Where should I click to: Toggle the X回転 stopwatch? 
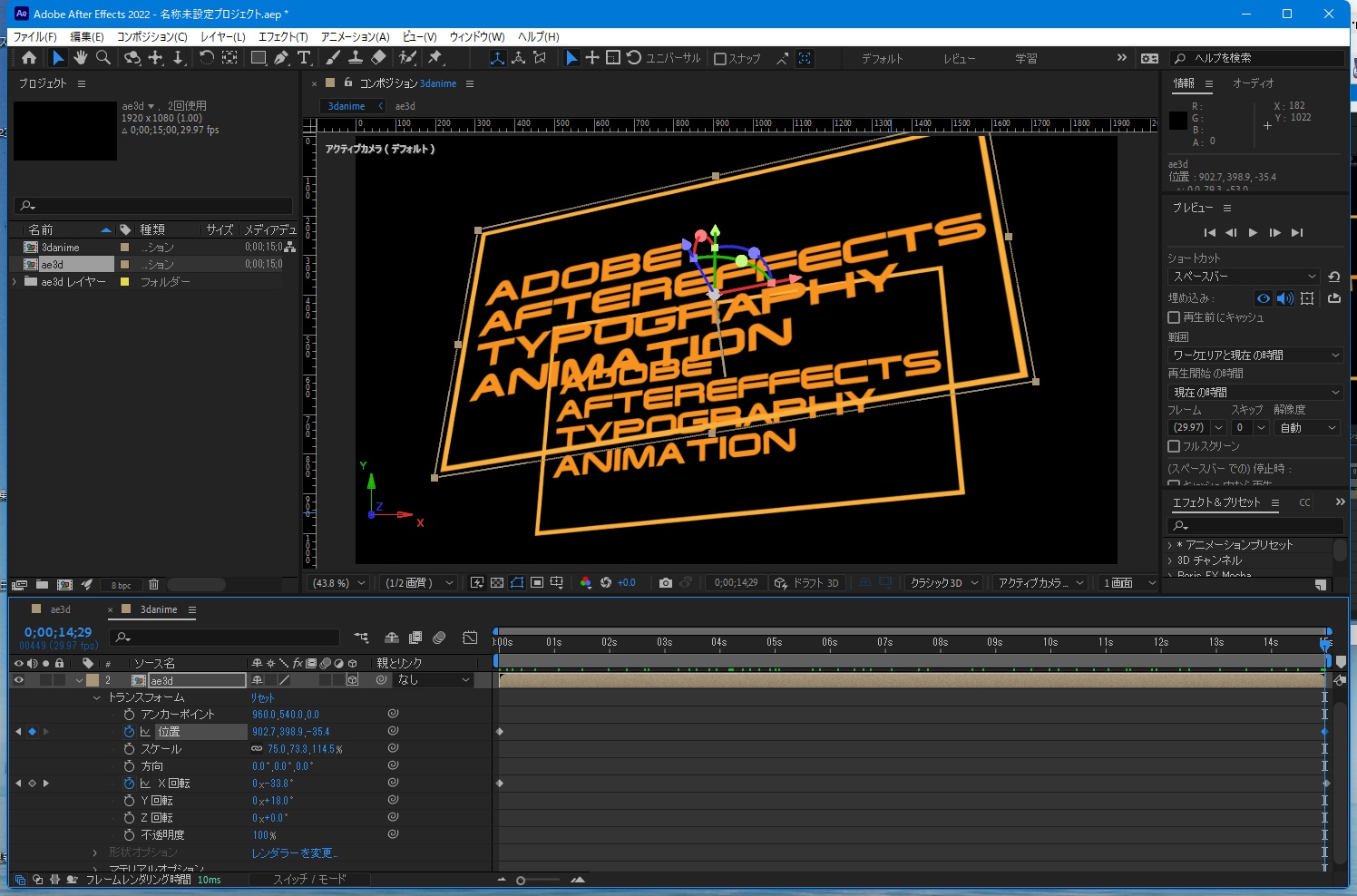click(x=129, y=784)
